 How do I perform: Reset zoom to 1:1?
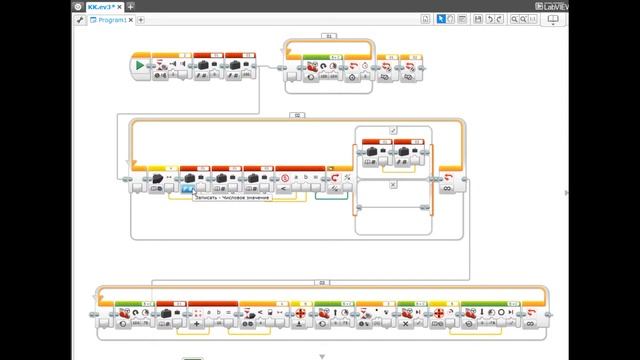532,19
